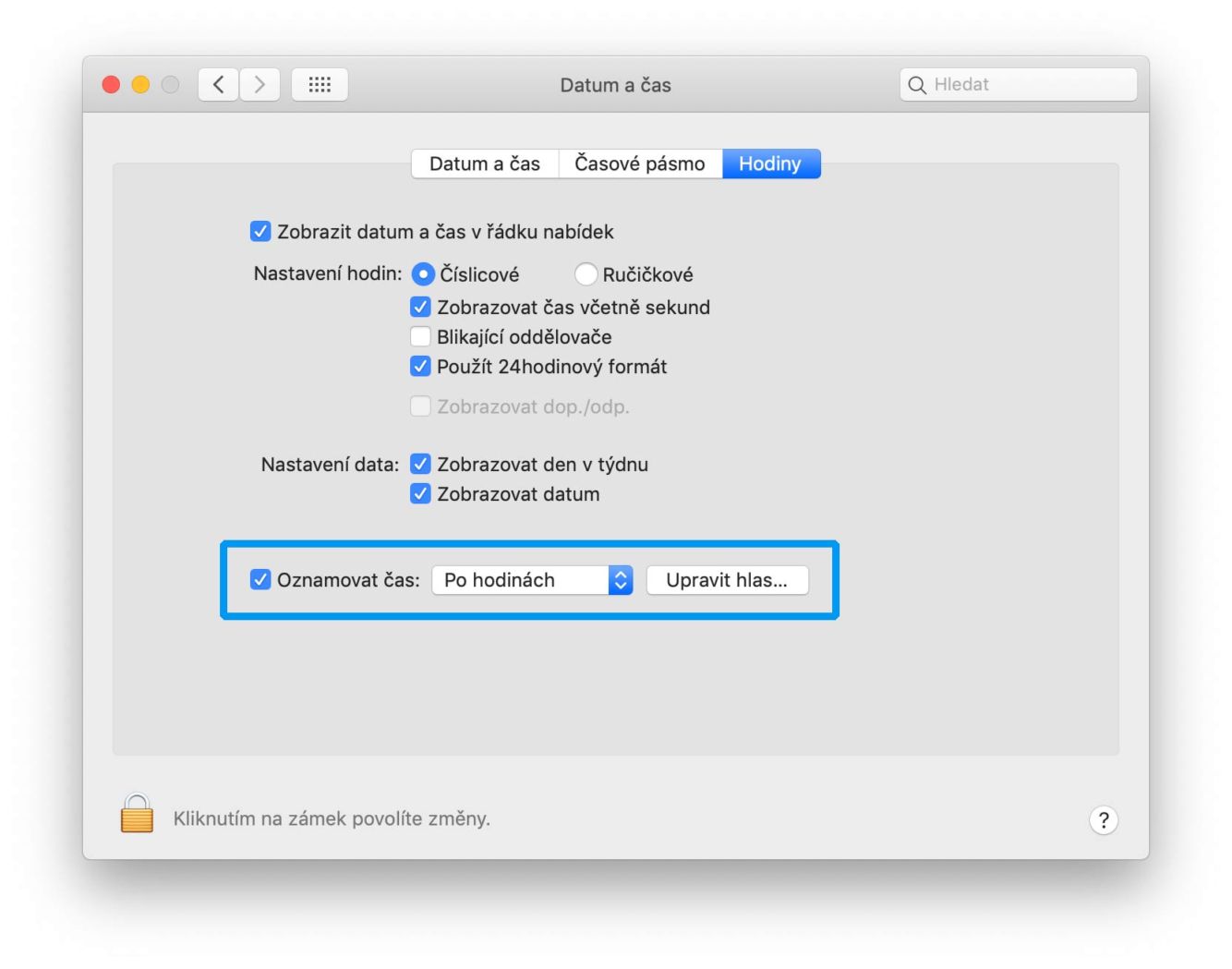The height and width of the screenshot is (969, 1232).
Task: Disable 'Použít 24hodinový formát'
Action: [420, 366]
